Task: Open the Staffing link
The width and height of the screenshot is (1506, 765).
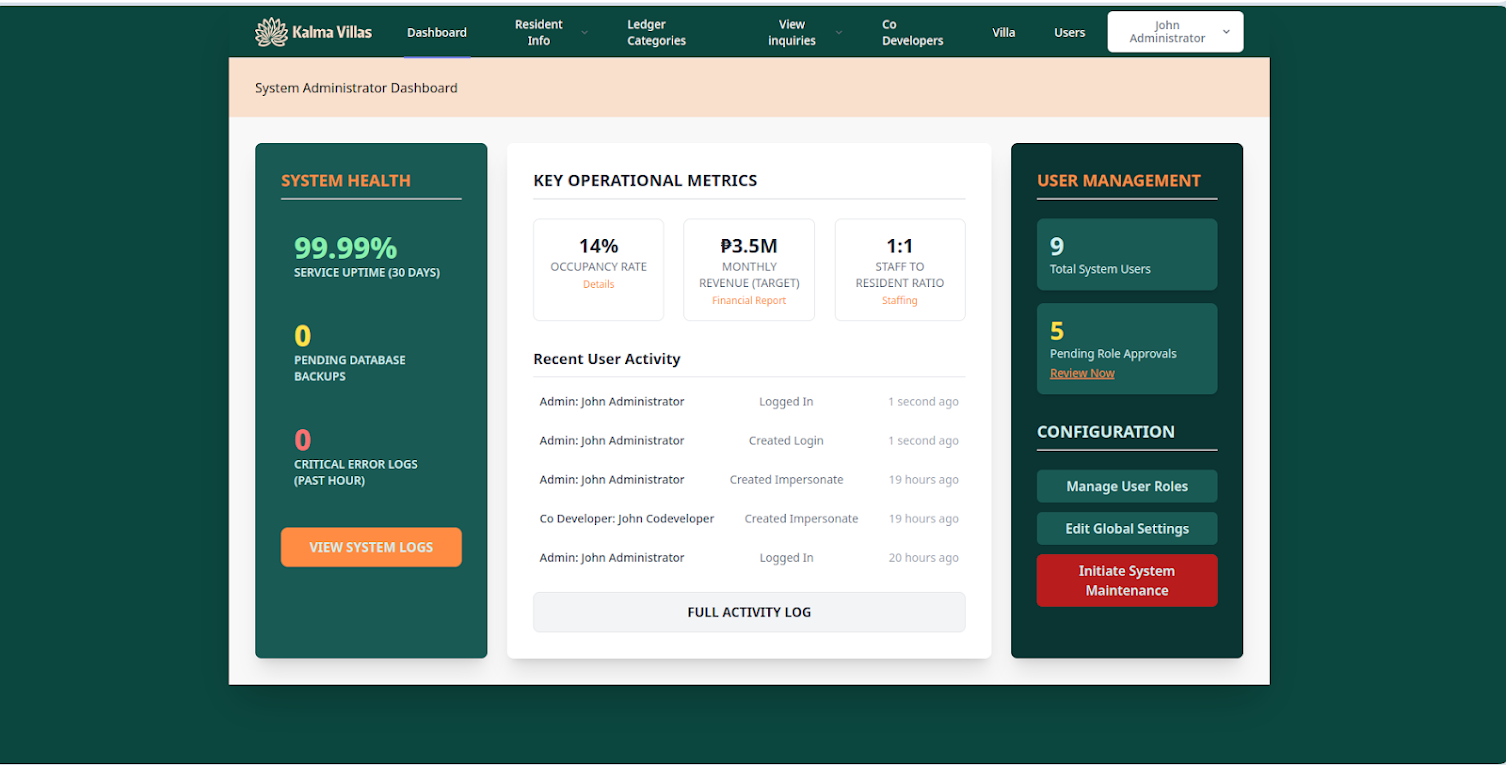Action: tap(900, 301)
